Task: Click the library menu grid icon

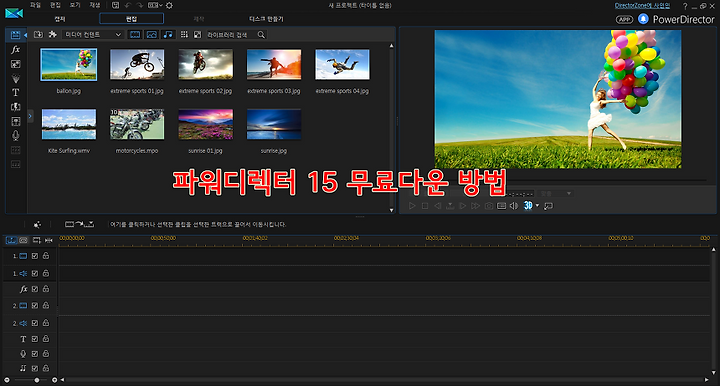Action: (184, 34)
